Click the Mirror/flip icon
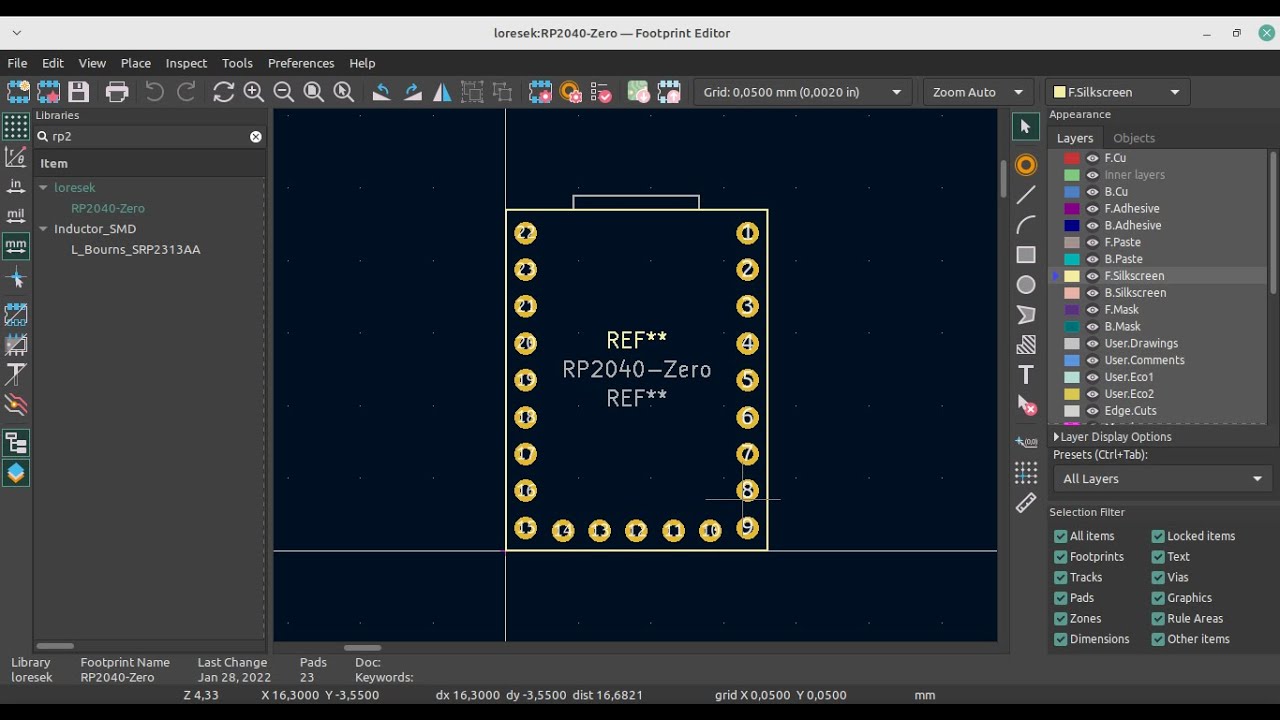The height and width of the screenshot is (720, 1280). (442, 92)
